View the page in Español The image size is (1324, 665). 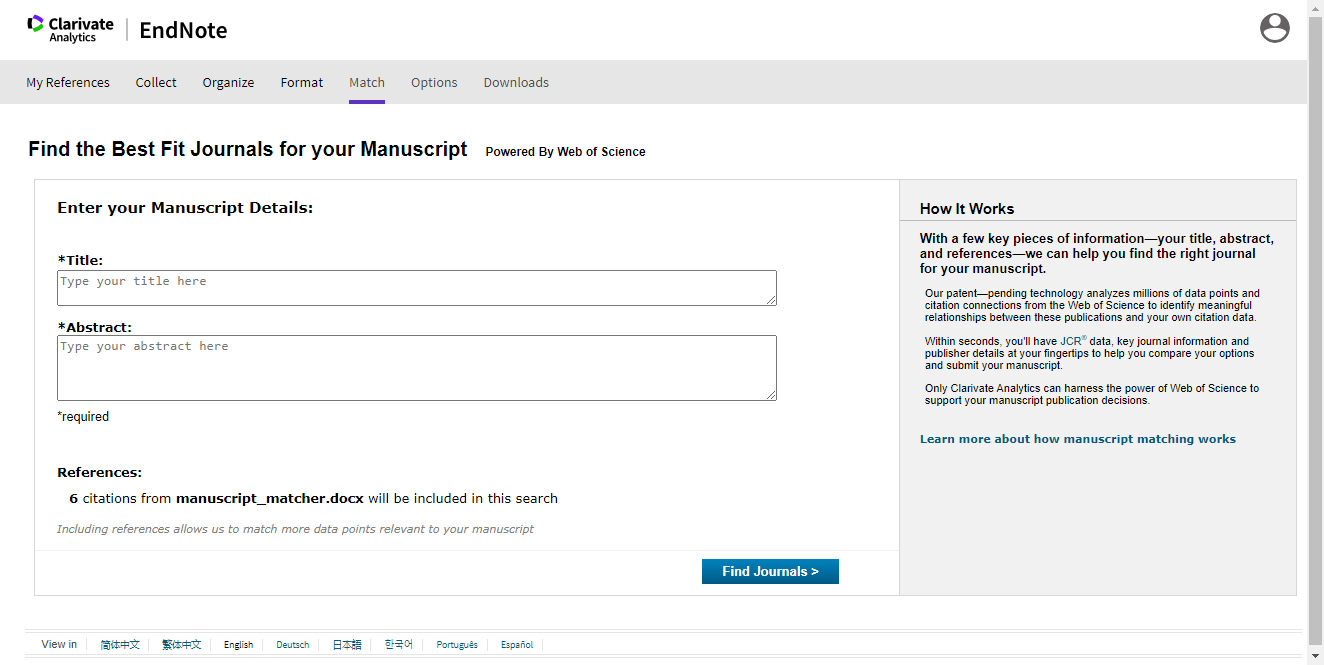517,645
